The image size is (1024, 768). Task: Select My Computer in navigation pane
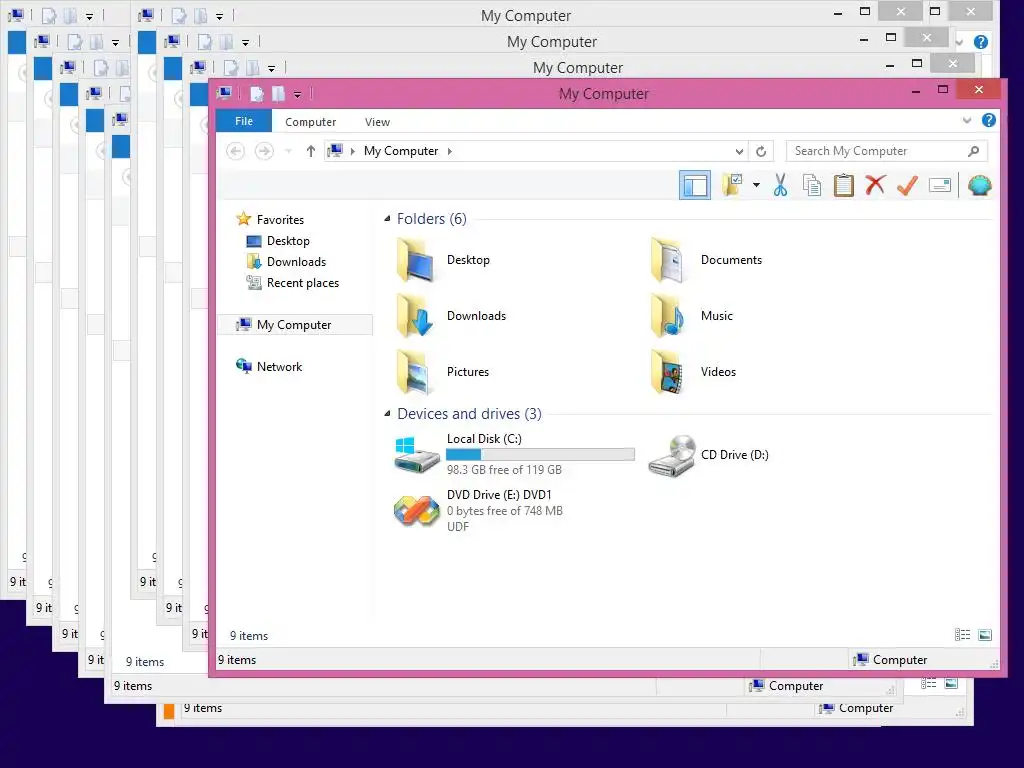(x=294, y=325)
